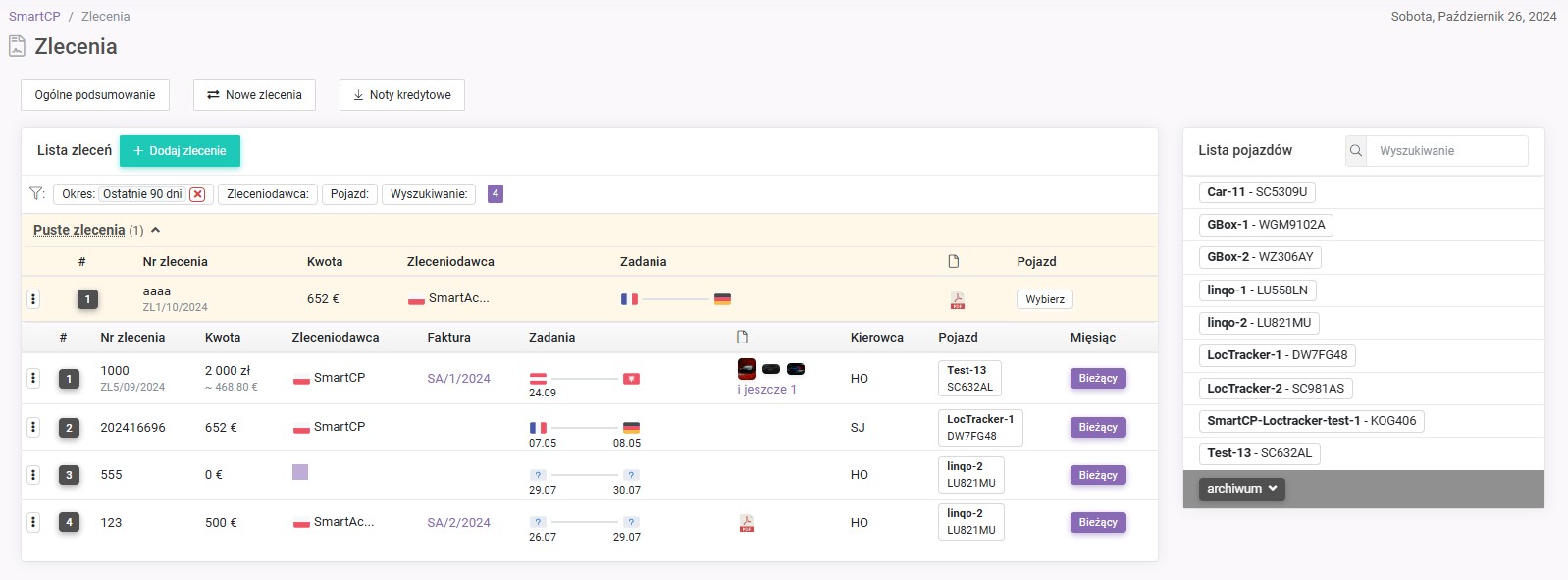Click the filter funnel icon

(36, 193)
